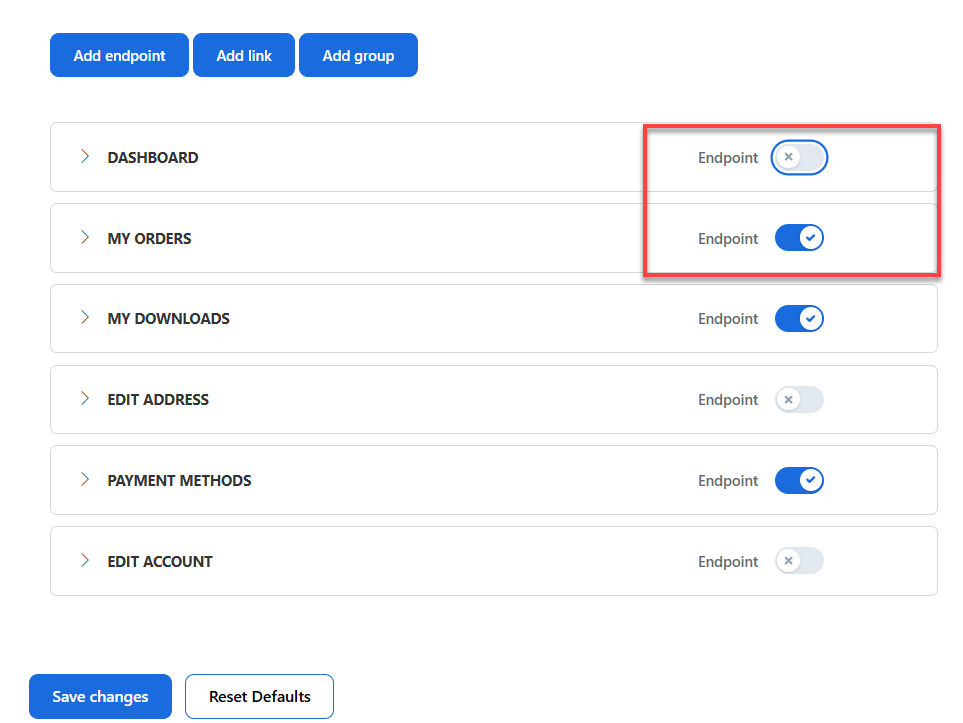Save changes to the endpoint configuration
963x723 pixels.
tap(100, 696)
